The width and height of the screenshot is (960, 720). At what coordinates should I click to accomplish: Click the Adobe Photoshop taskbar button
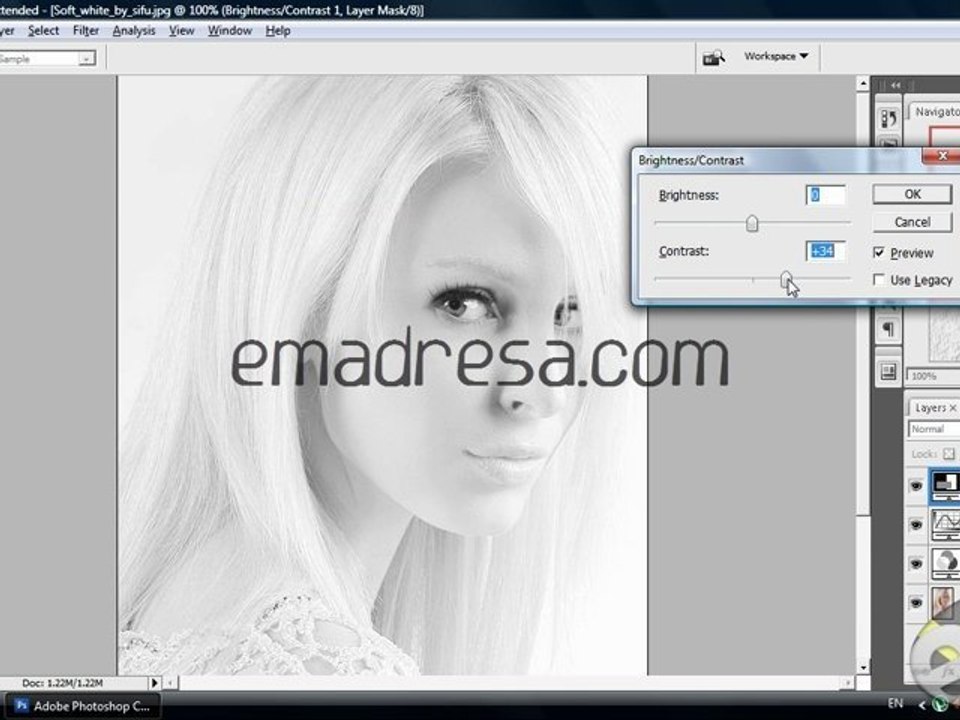pyautogui.click(x=82, y=706)
